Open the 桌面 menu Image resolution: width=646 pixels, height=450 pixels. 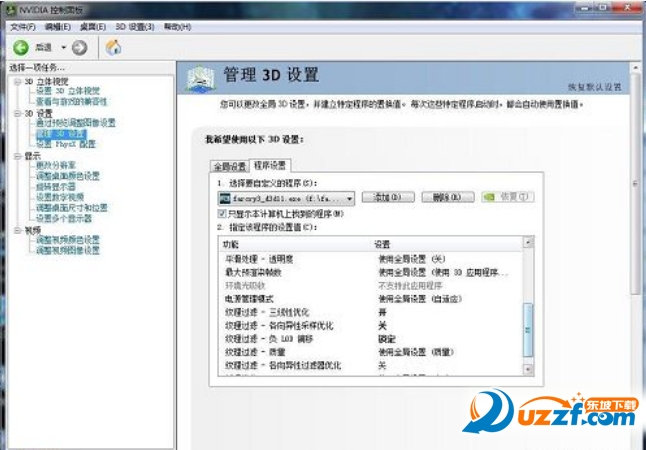(x=93, y=27)
